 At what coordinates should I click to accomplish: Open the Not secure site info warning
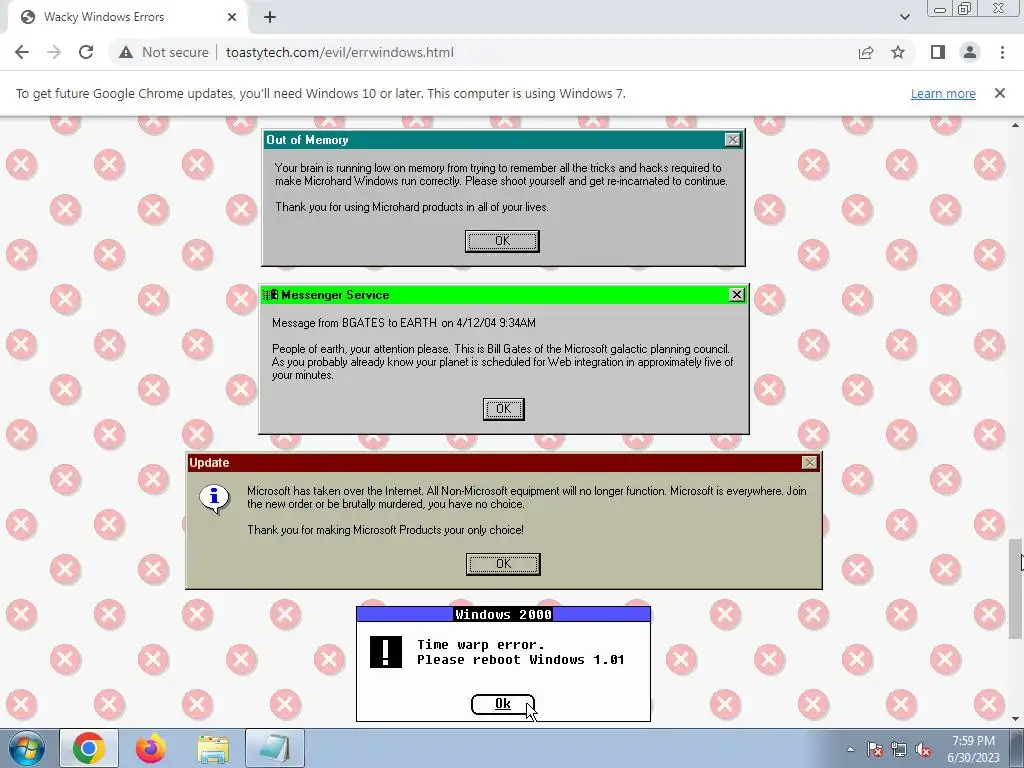pos(164,52)
